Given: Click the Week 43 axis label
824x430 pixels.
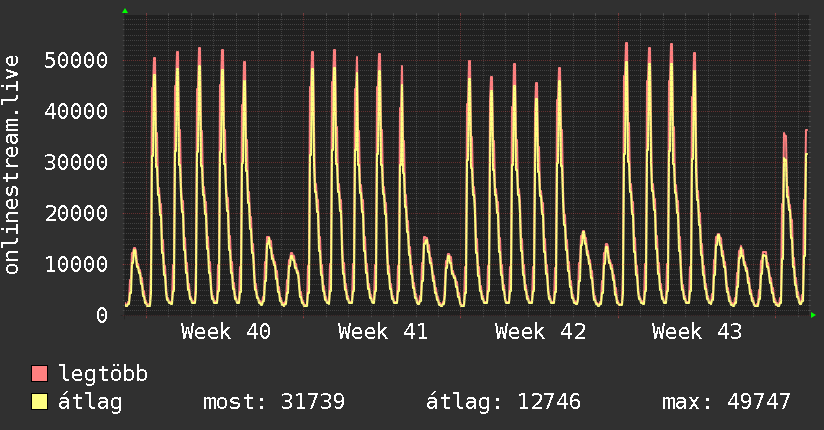Looking at the screenshot, I should pos(697,332).
